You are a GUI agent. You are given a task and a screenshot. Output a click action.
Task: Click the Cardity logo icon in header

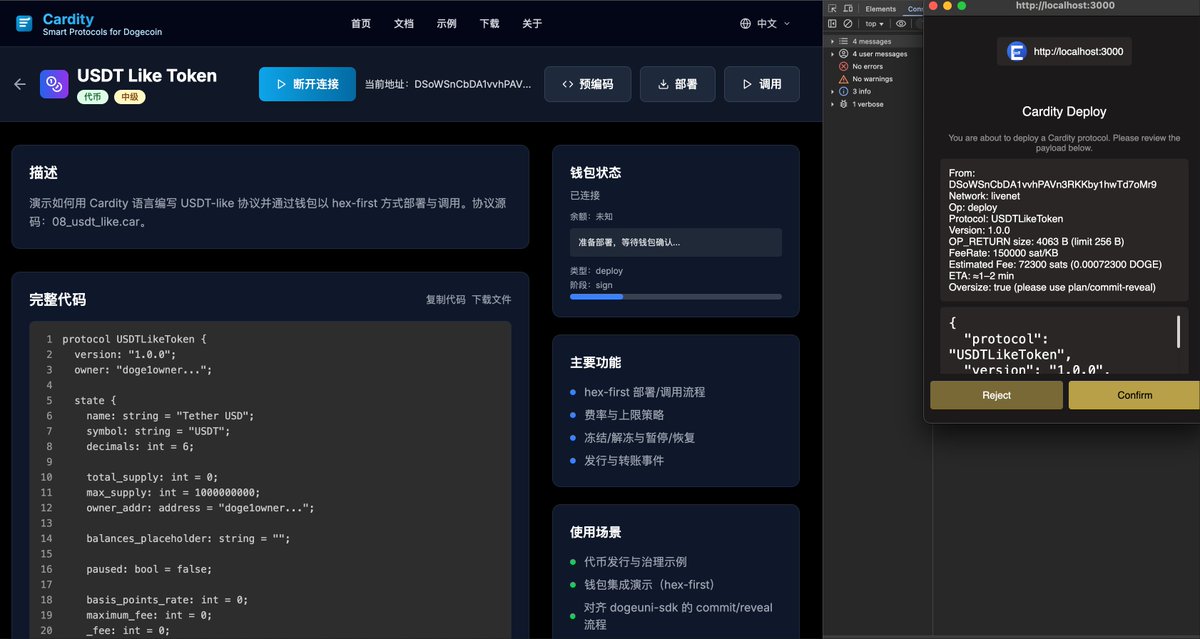[24, 23]
